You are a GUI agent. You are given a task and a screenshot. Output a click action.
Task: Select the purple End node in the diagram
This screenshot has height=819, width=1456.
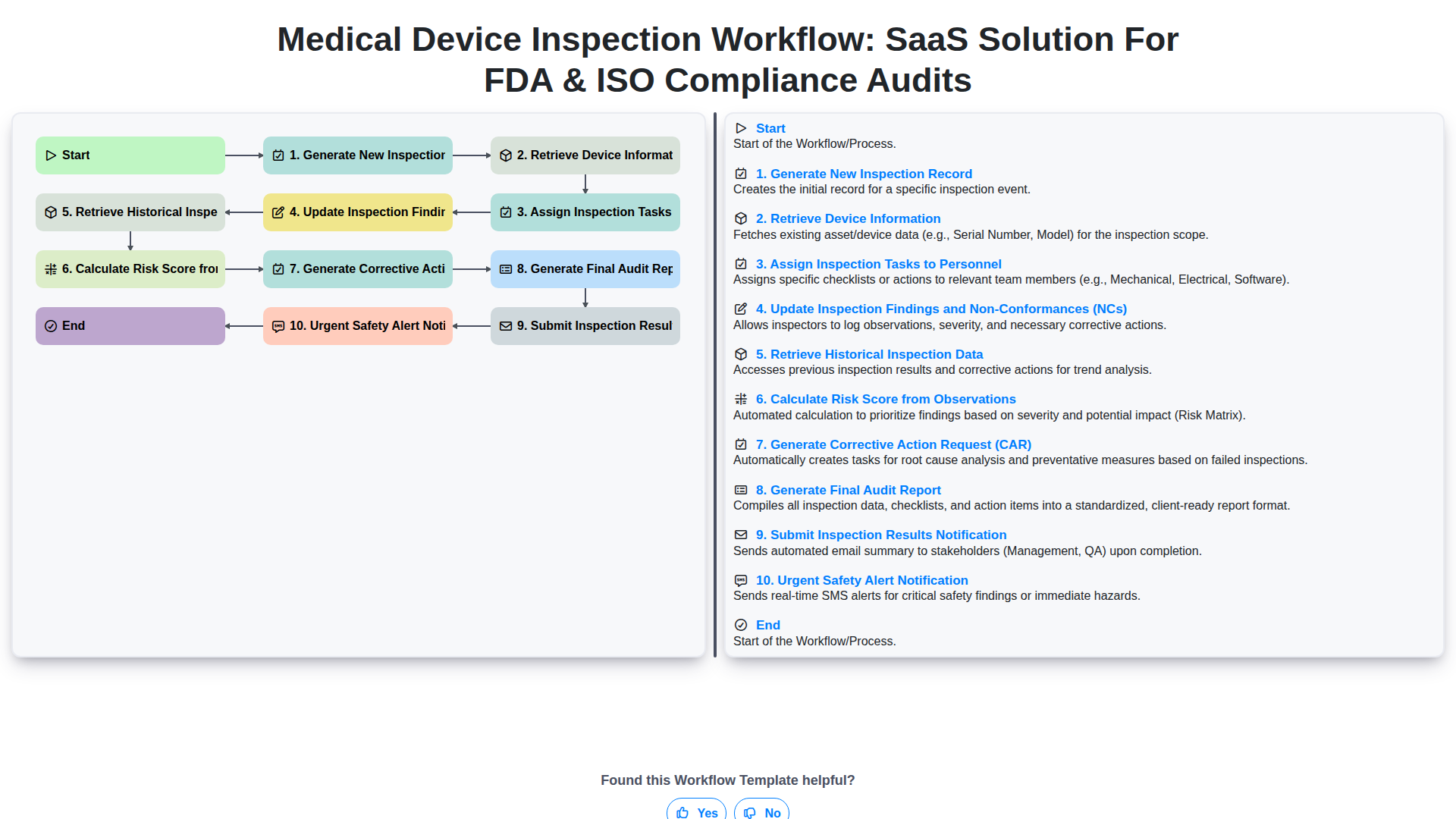(130, 326)
